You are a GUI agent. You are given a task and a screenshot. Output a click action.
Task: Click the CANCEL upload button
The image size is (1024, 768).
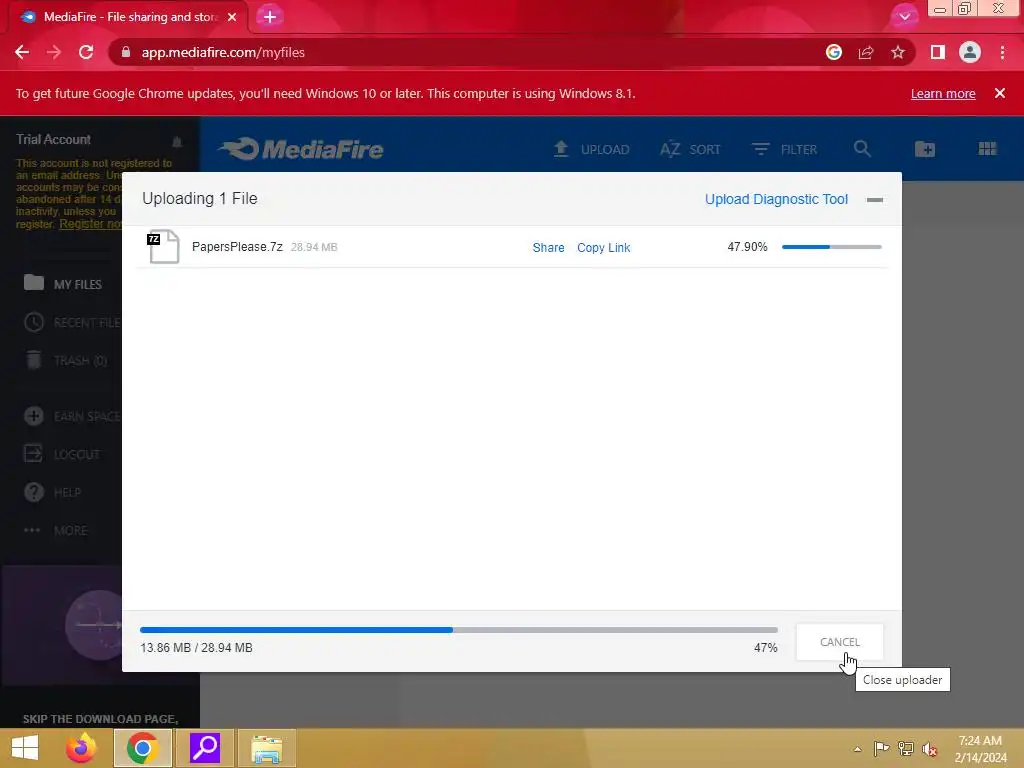click(x=840, y=642)
